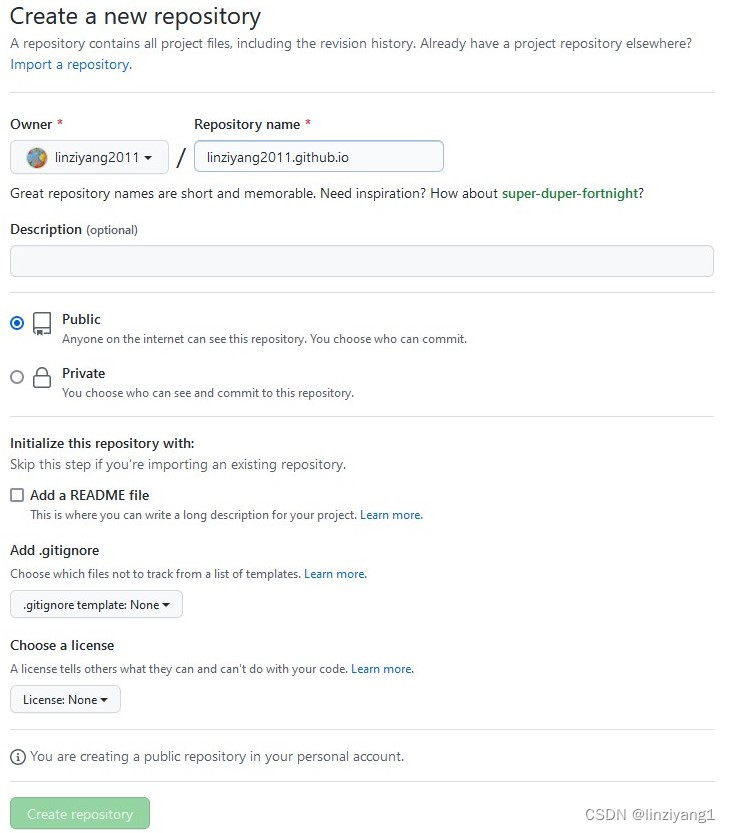Click the info icon near public repository notice

point(17,756)
